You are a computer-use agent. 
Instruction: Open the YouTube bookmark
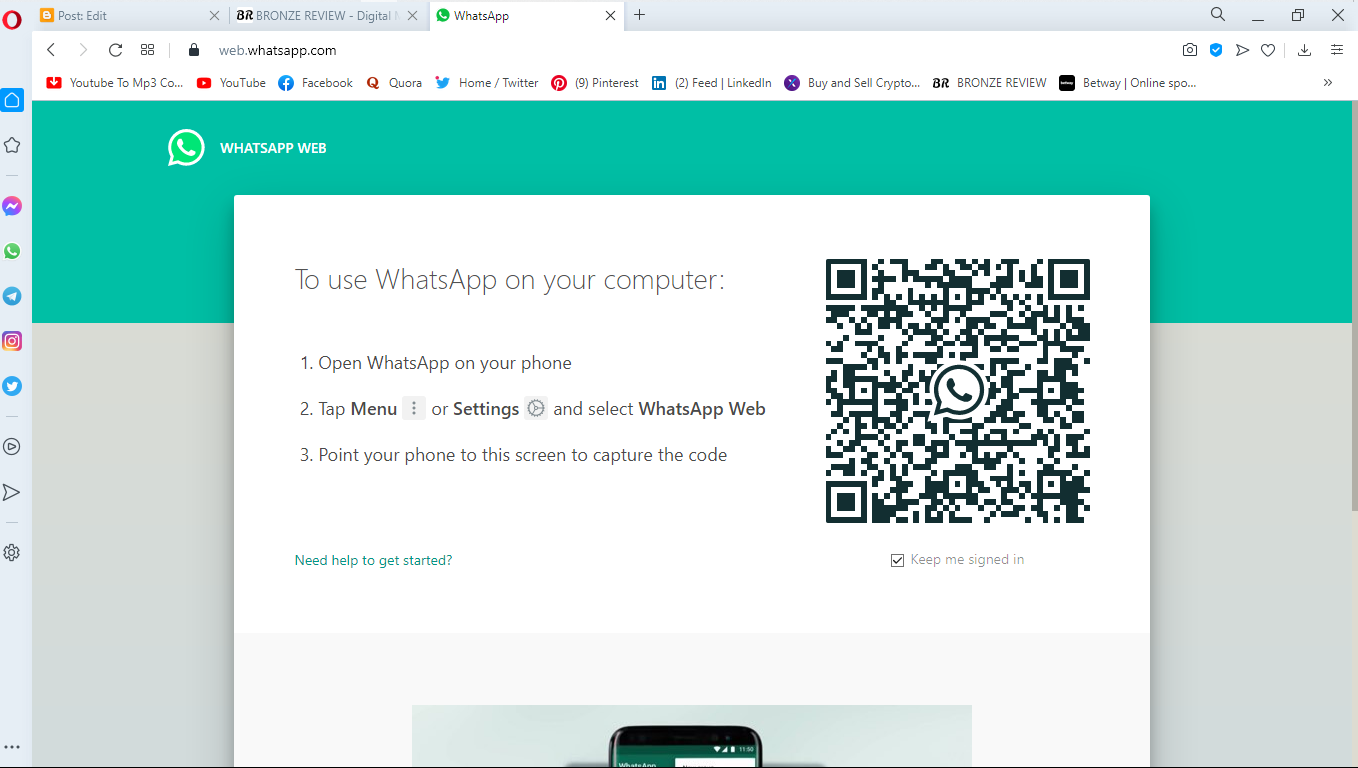(x=231, y=83)
